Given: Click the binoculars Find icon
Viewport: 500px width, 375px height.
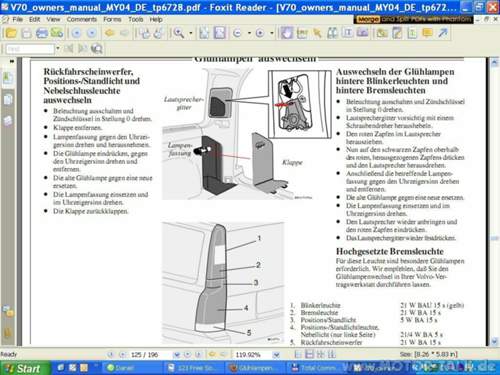Looking at the screenshot, I should pyautogui.click(x=332, y=33).
